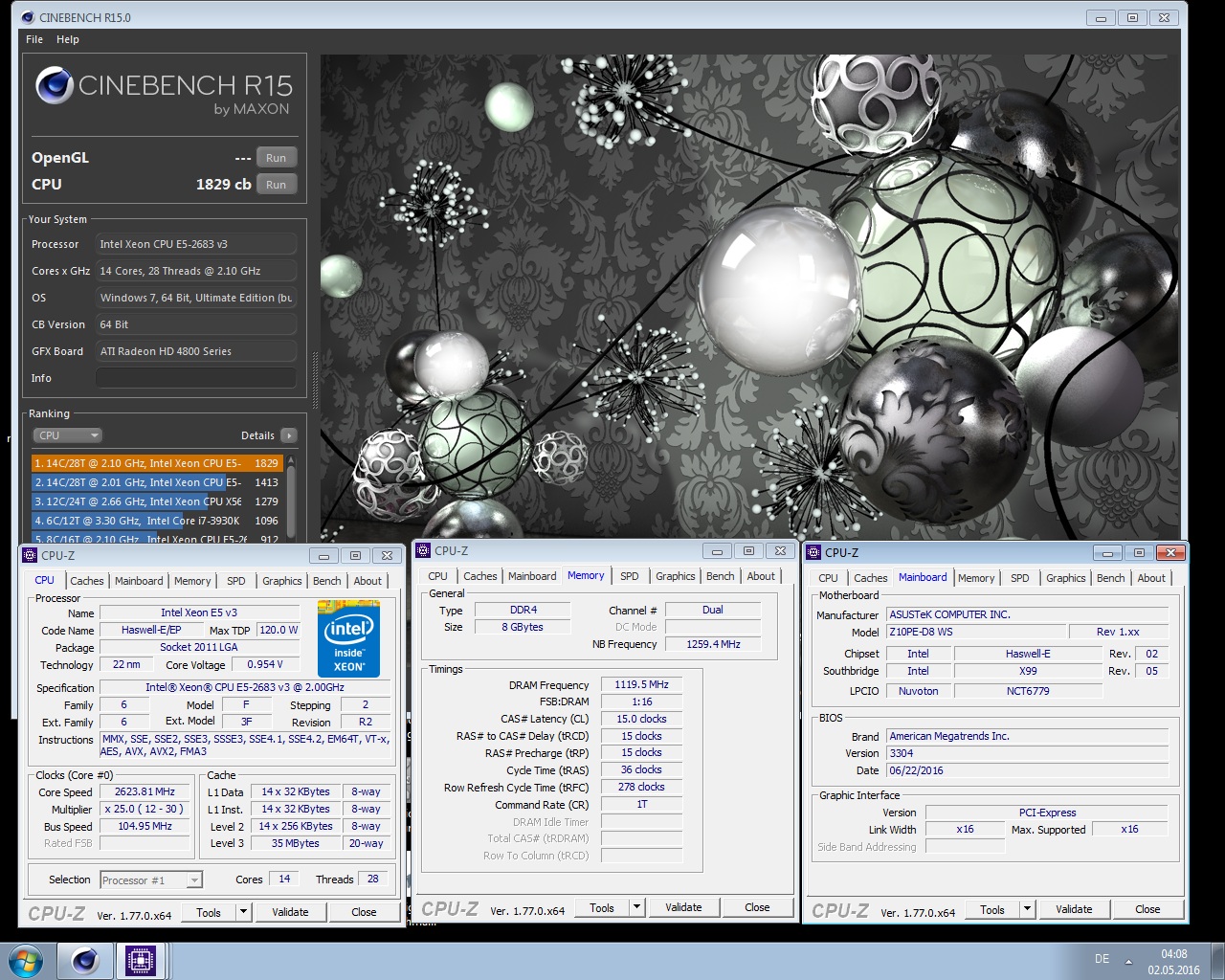Click Validate in left CPU-Z window

pyautogui.click(x=290, y=913)
